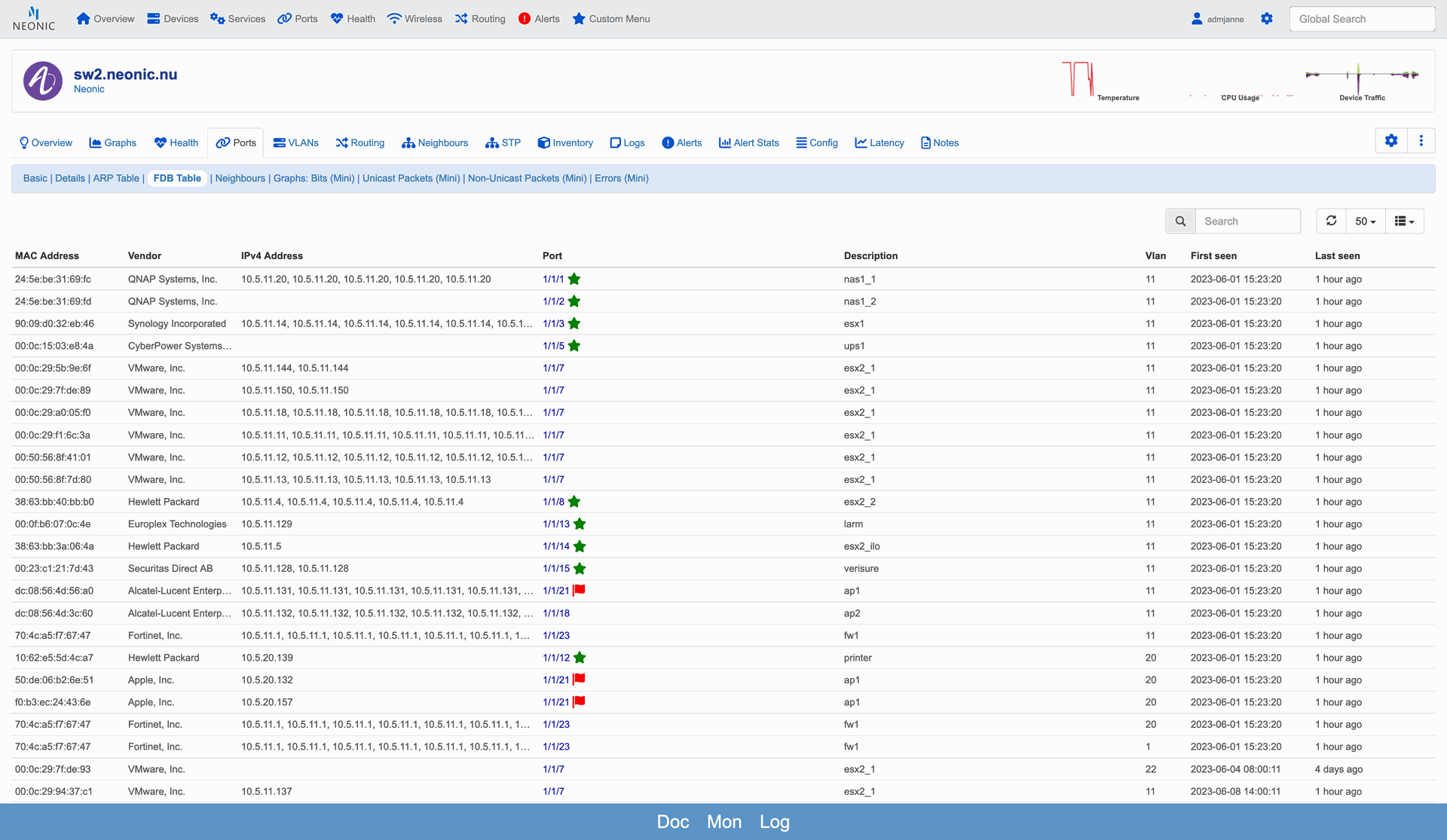Open the page size 50 dropdown
Viewport: 1447px width, 840px height.
click(1366, 221)
